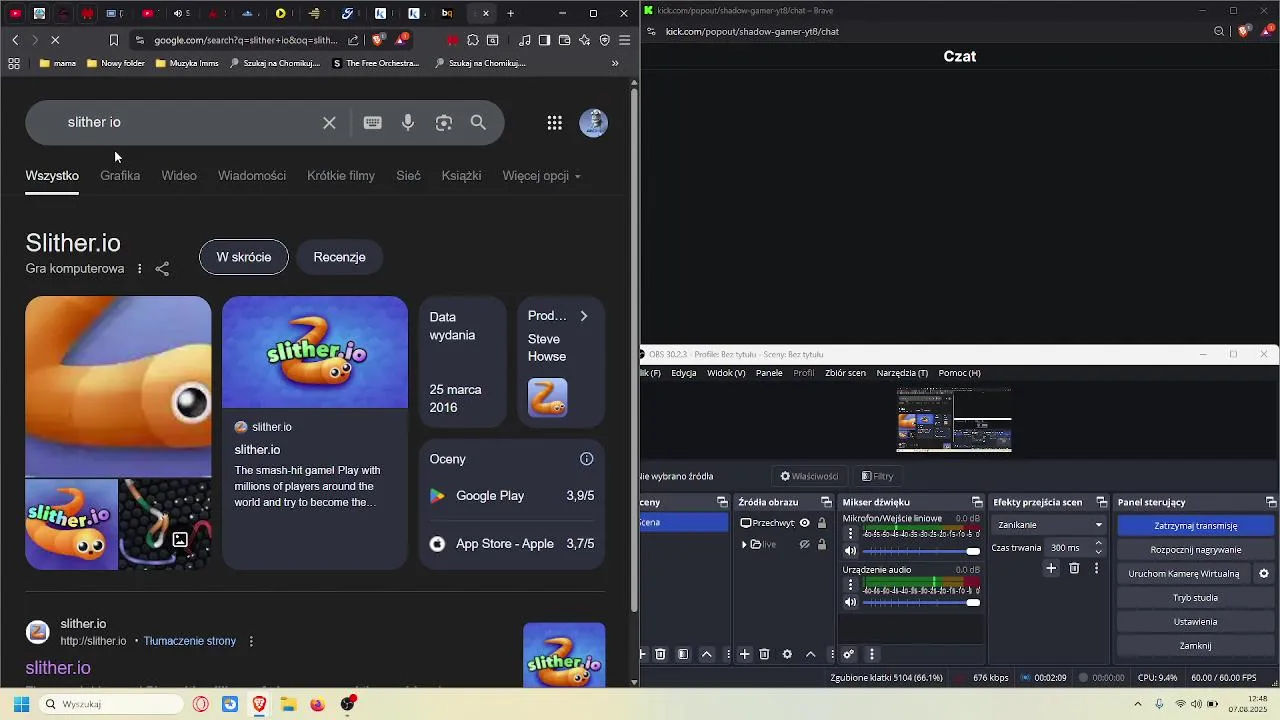
Task: Expand the live source group
Action: (744, 545)
